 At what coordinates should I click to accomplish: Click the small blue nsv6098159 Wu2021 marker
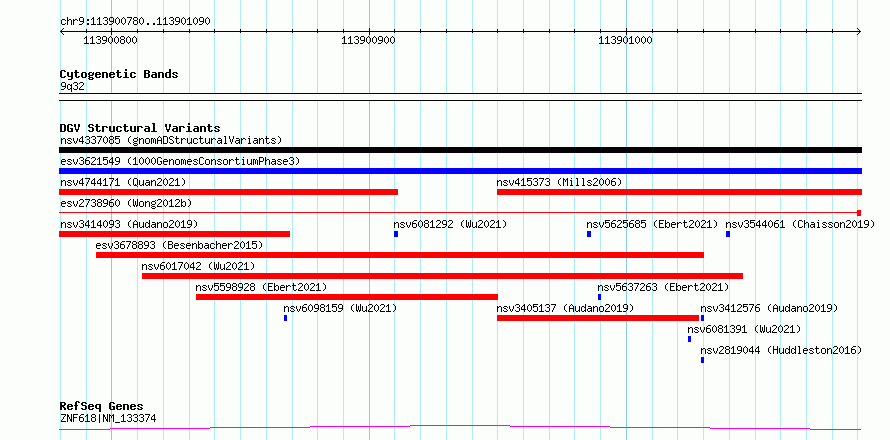point(286,318)
